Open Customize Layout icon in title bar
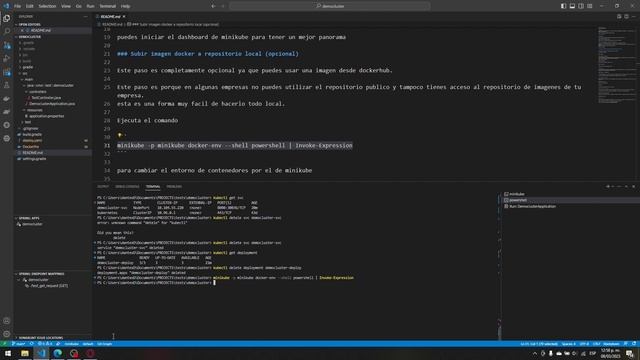 tap(590, 6)
